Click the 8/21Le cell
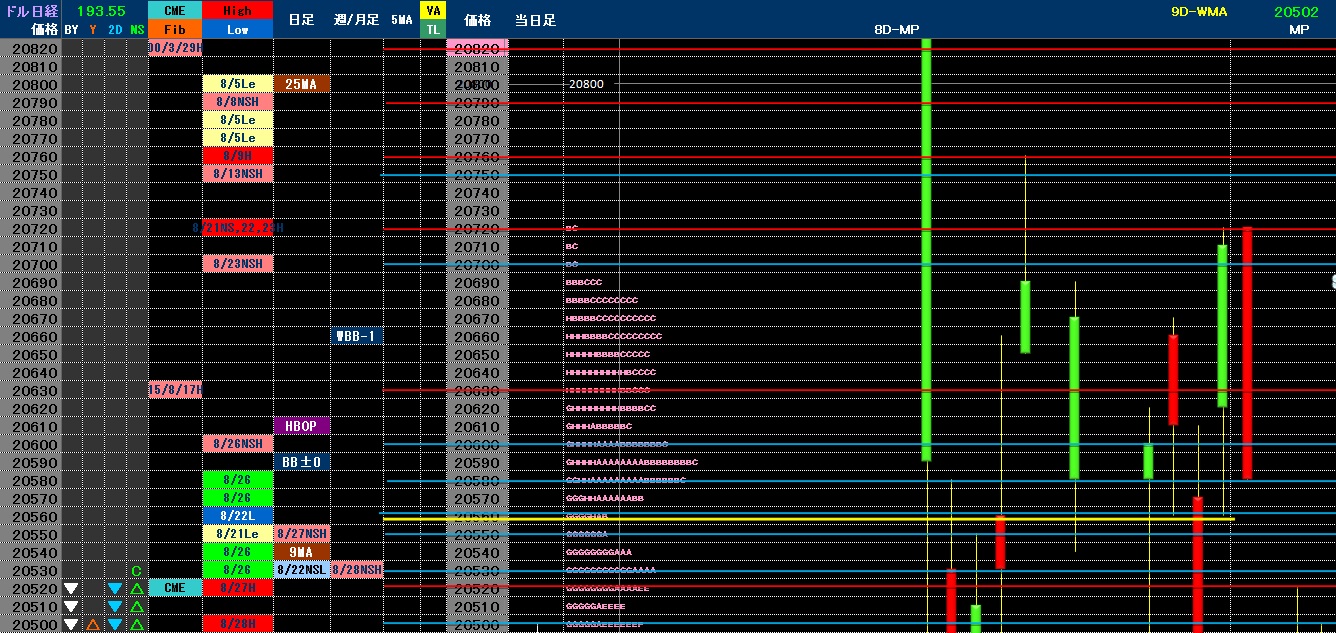This screenshot has height=633, width=1336. (x=237, y=534)
